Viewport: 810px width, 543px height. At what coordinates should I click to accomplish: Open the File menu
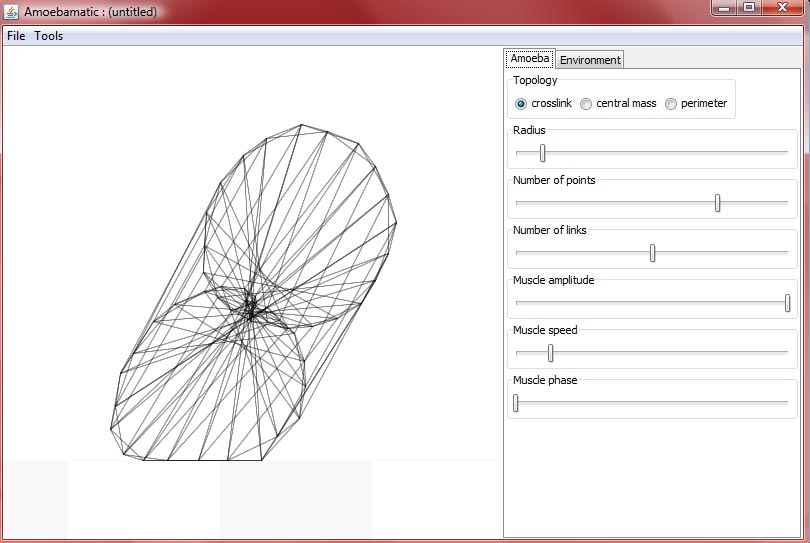16,36
